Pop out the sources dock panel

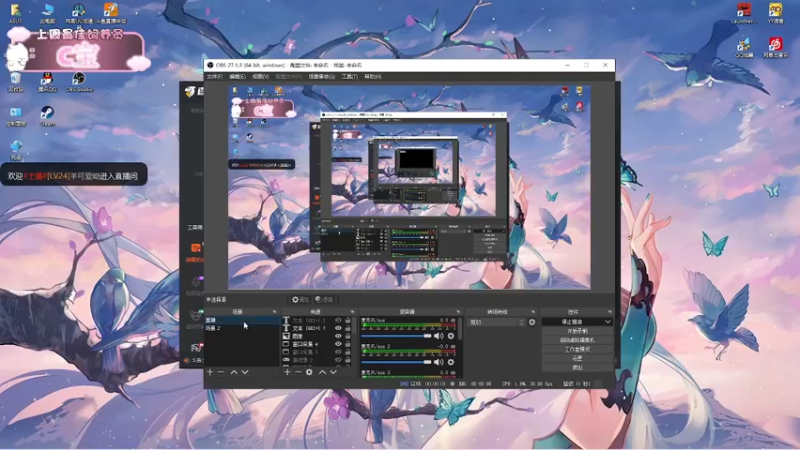[x=352, y=312]
